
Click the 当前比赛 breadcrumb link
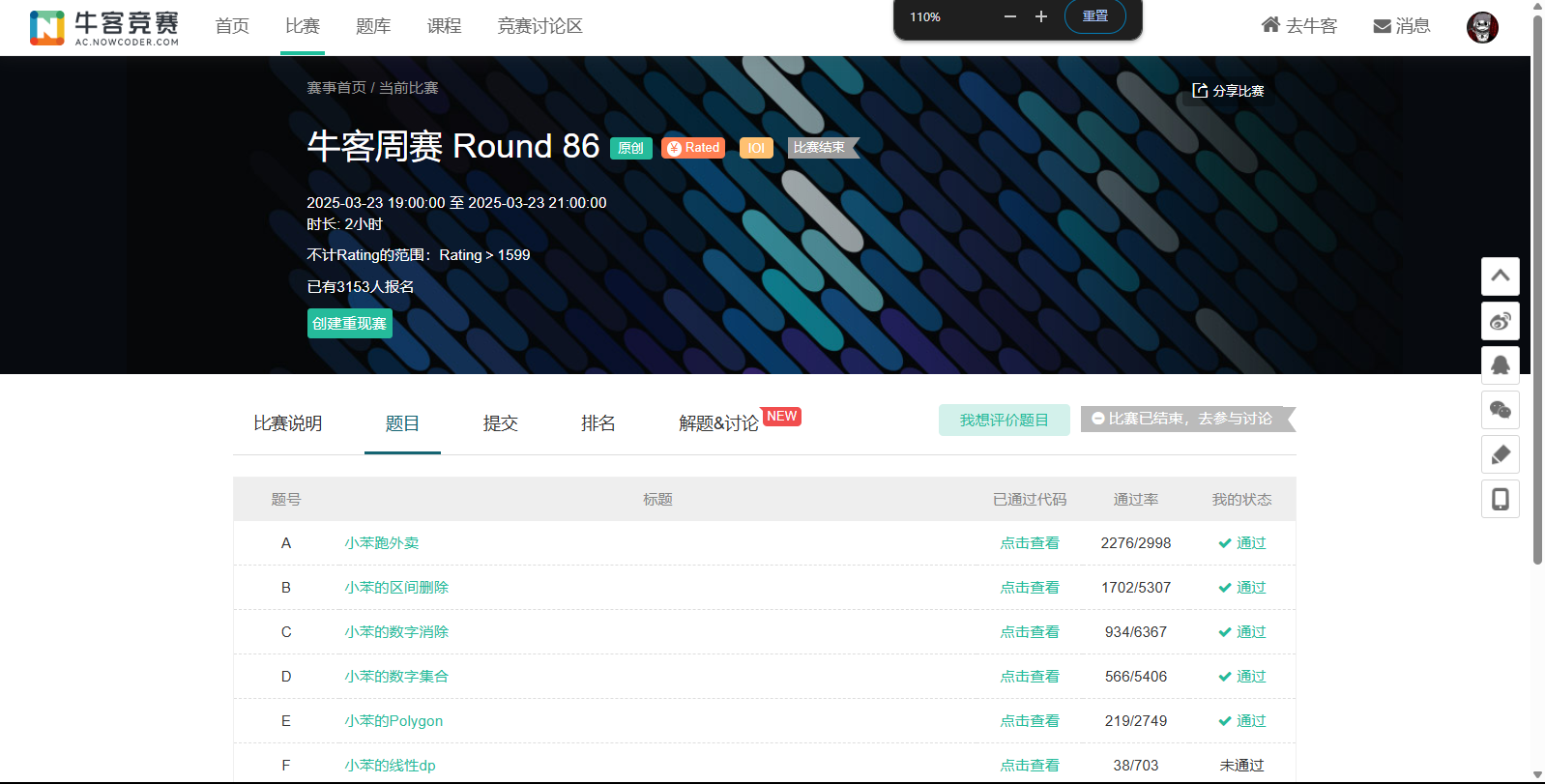pyautogui.click(x=408, y=88)
